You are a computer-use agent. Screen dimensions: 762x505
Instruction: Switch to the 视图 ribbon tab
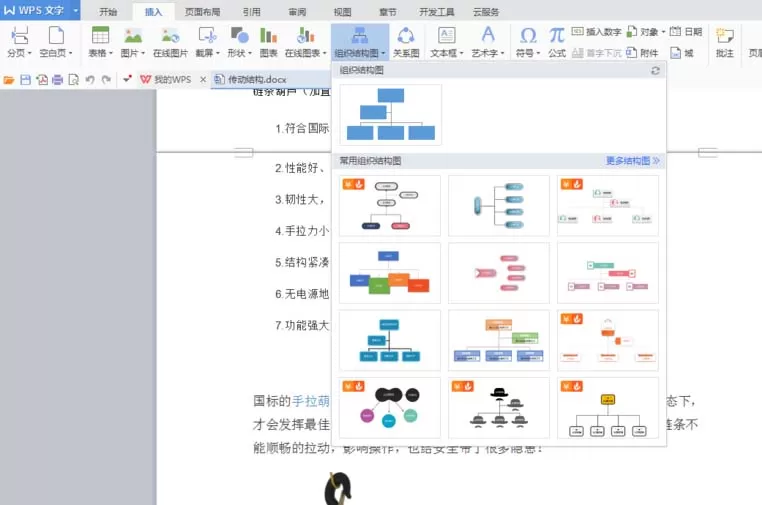coord(342,12)
